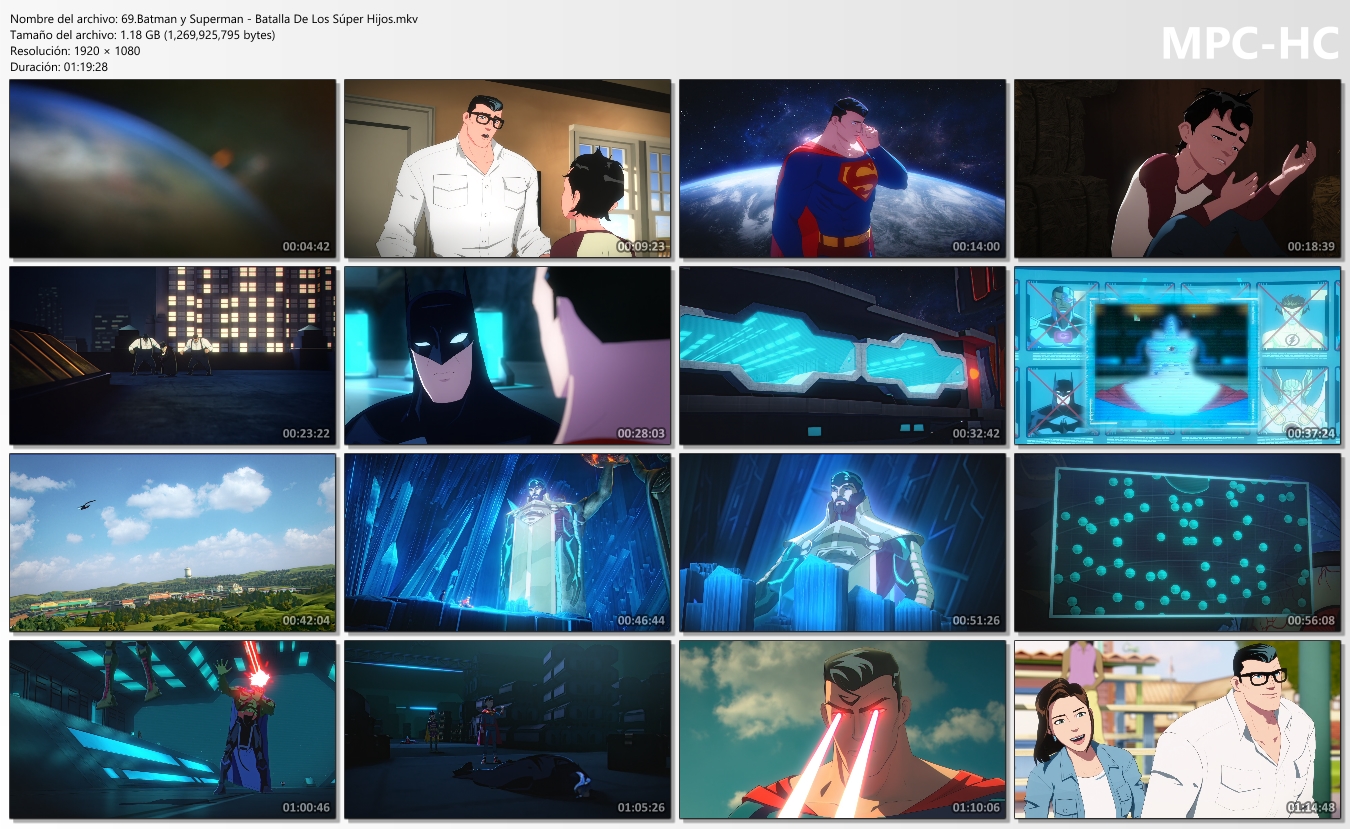Choose the sunny countryside thumbnail at 00:42:04
Screen dimensions: 1350x829
pyautogui.click(x=173, y=543)
